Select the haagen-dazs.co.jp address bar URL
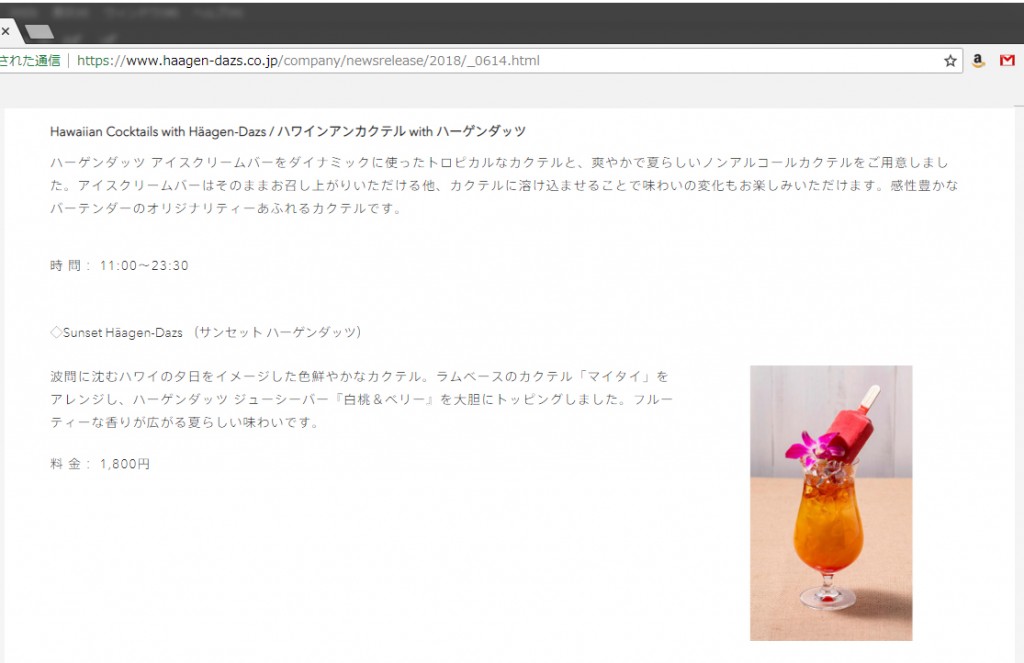Image resolution: width=1024 pixels, height=663 pixels. [308, 61]
